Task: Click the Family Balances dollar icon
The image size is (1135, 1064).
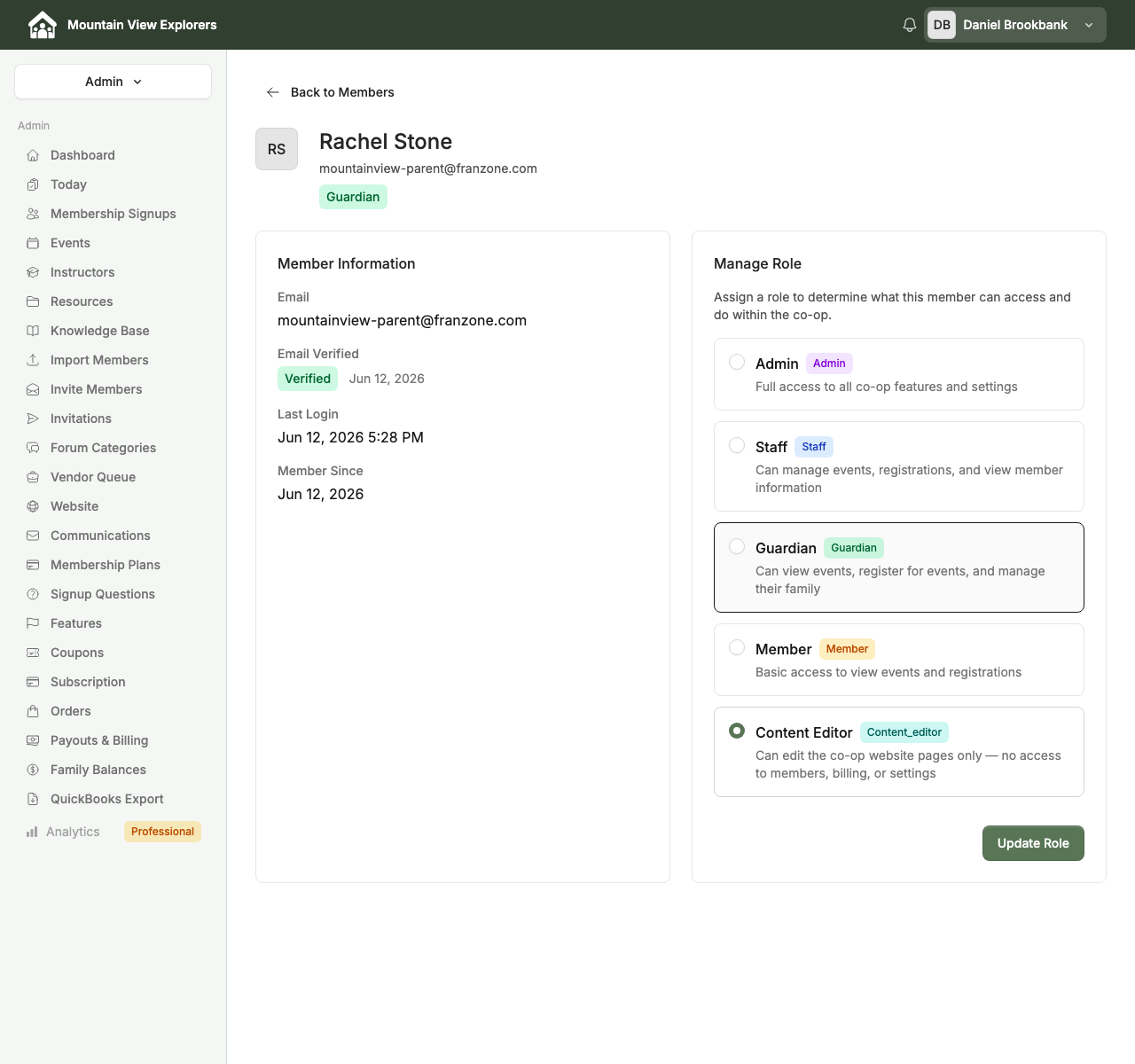Action: pos(33,770)
